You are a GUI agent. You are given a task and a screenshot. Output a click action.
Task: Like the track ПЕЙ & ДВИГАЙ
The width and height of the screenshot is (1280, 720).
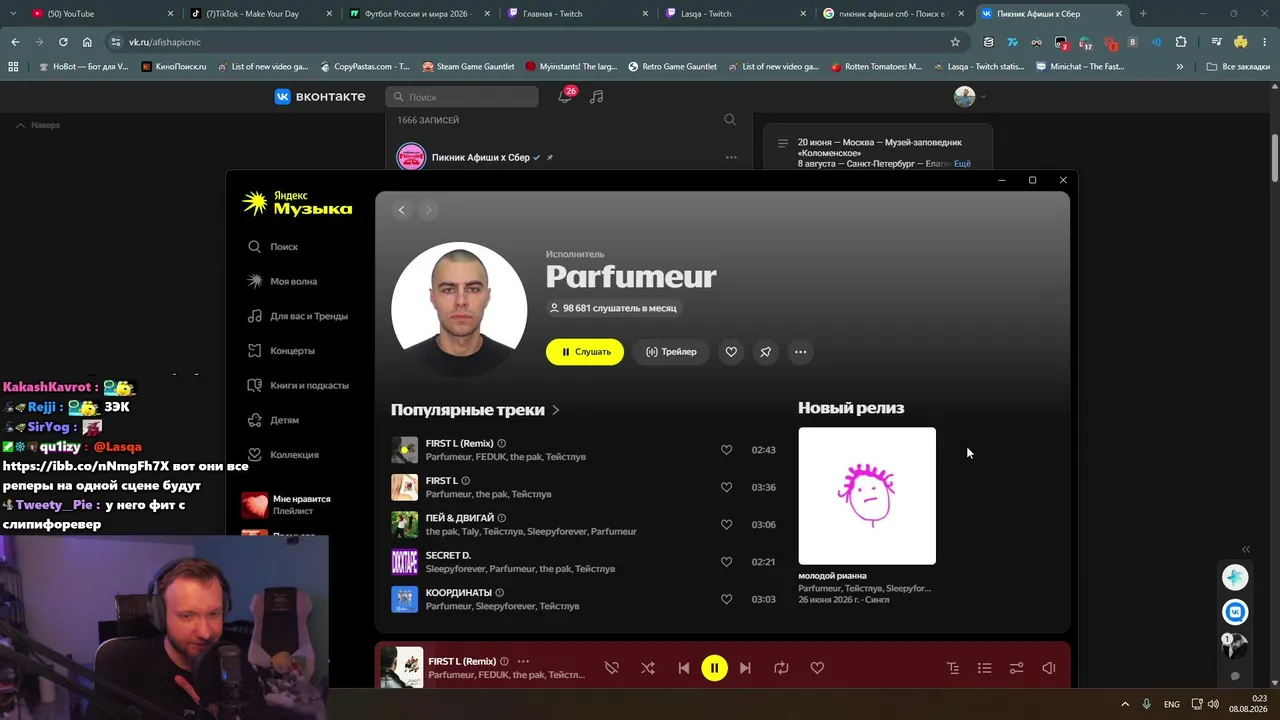[727, 525]
